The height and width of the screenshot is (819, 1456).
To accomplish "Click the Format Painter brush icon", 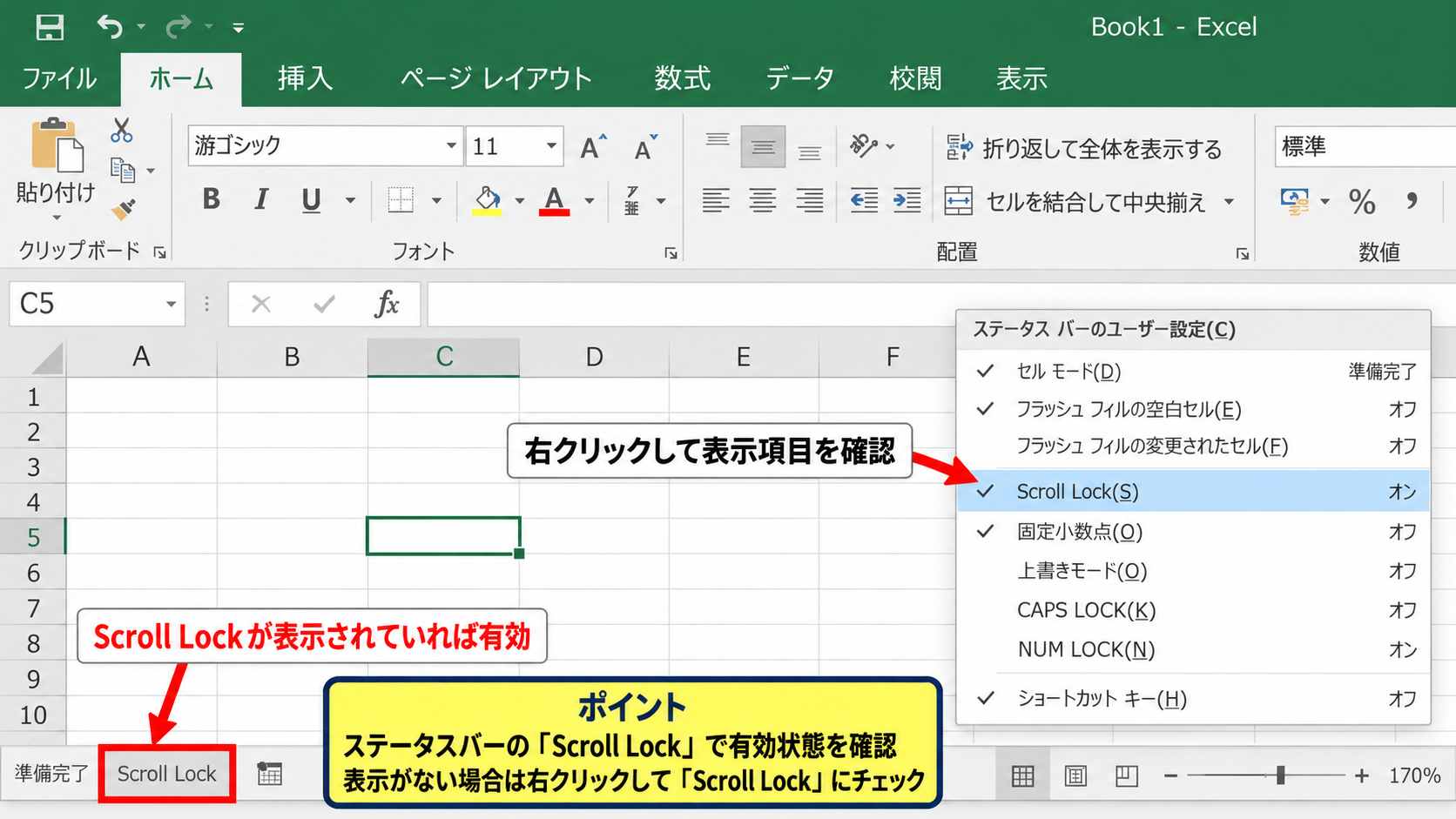I will pyautogui.click(x=124, y=209).
